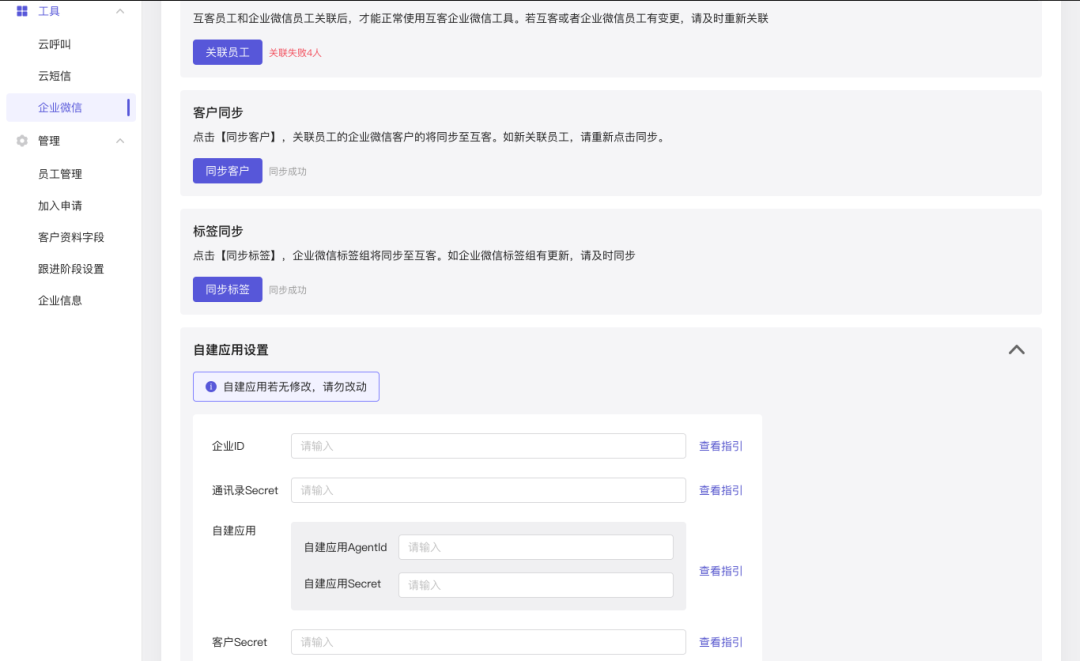
Task: Click the 自建应用设置 heading text
Action: 231,350
